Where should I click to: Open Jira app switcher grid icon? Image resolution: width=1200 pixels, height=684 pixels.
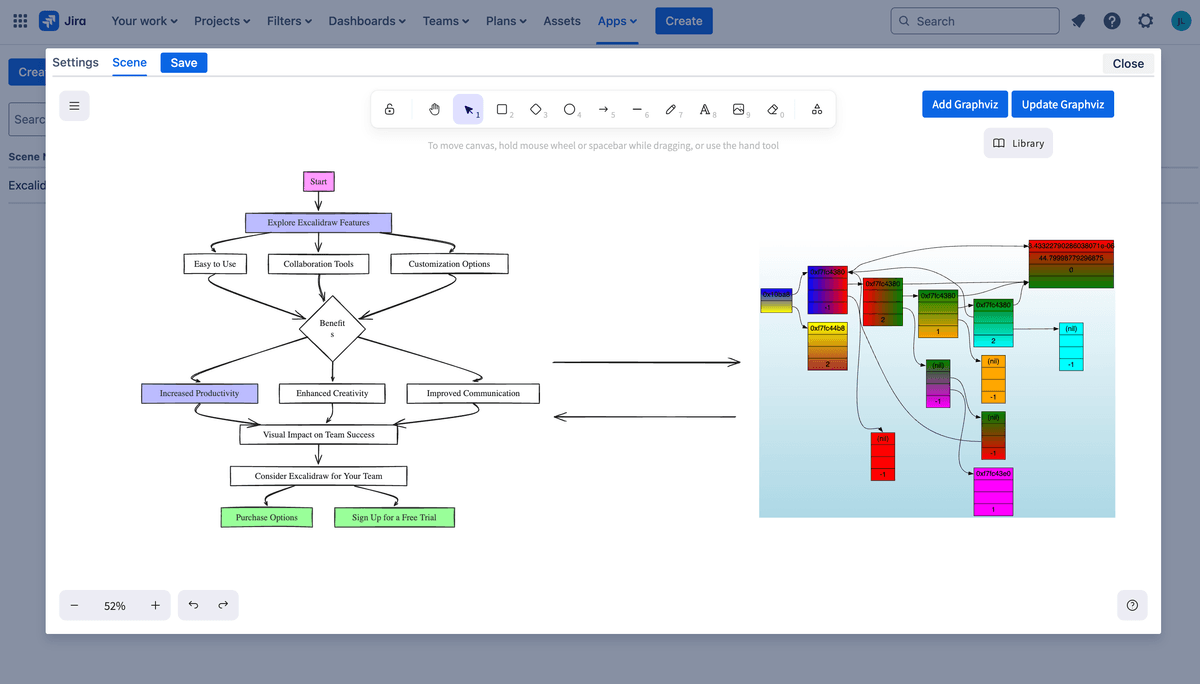[20, 21]
